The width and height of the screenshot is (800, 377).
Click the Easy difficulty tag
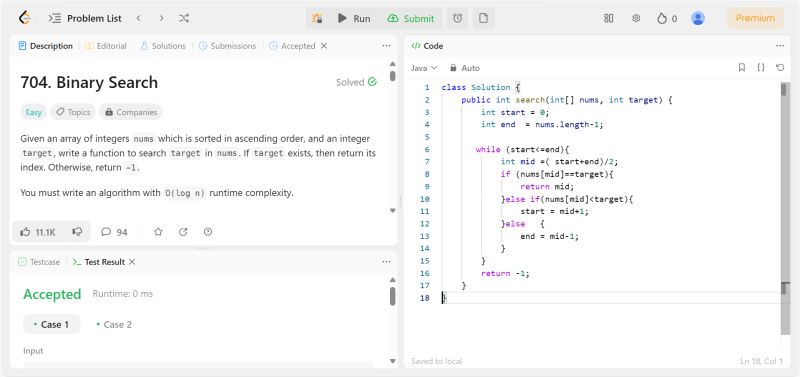coord(34,112)
